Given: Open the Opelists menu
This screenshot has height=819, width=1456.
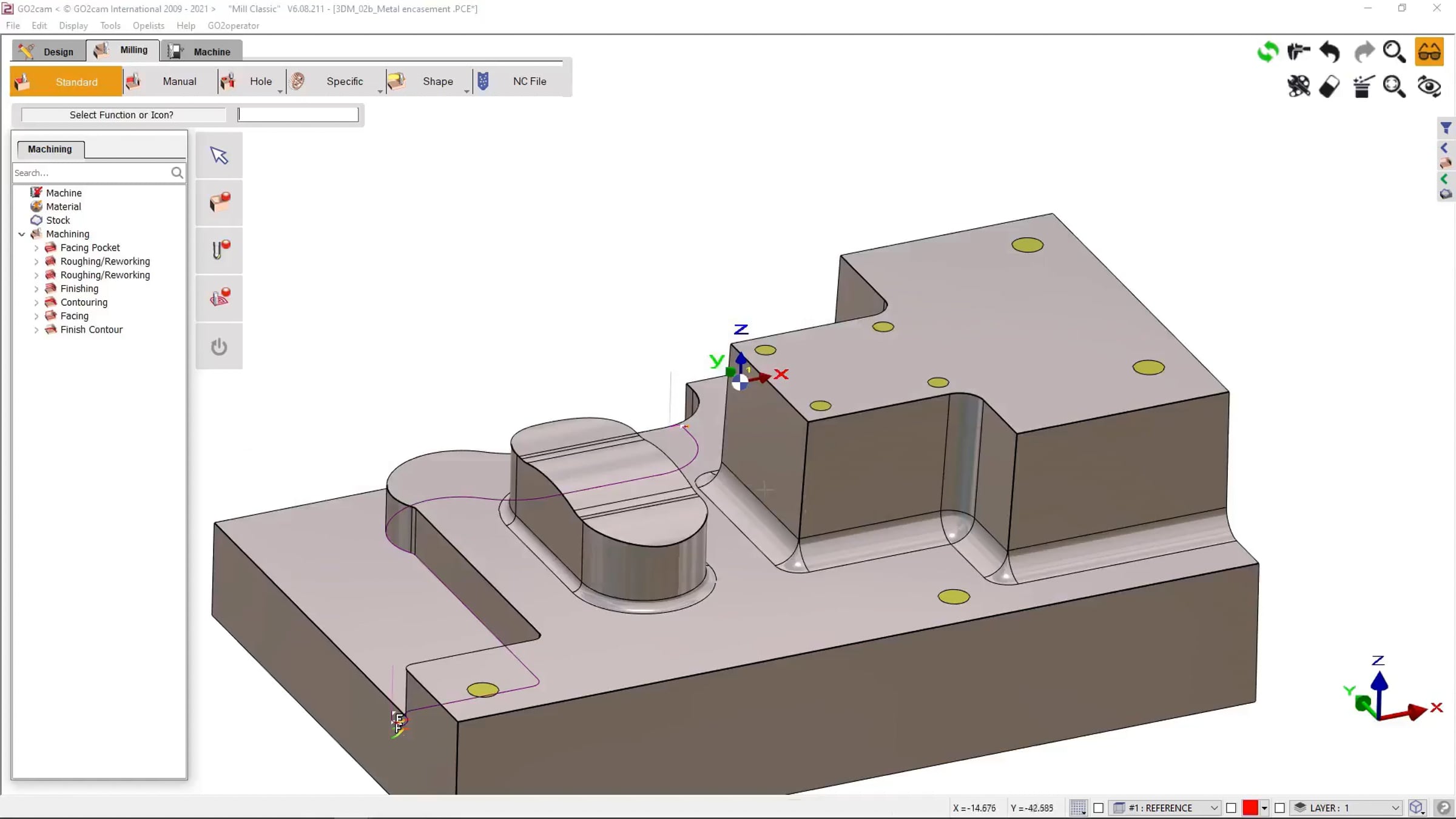Looking at the screenshot, I should (149, 25).
